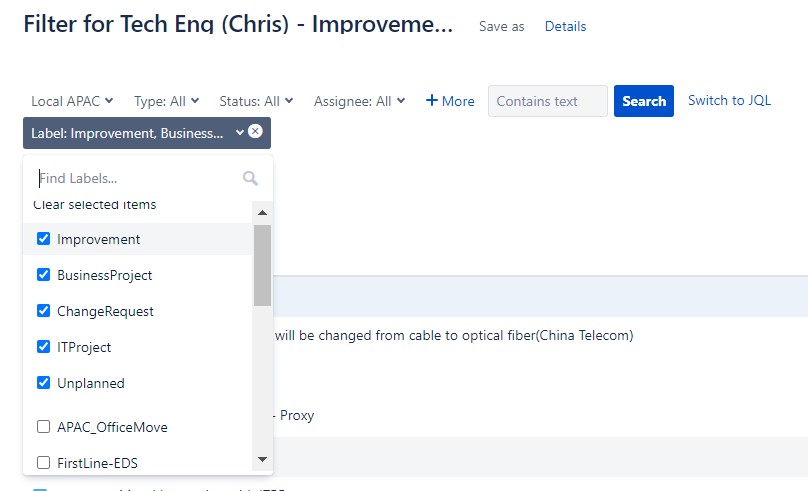
Task: Uncheck the ChangeRequest label checkbox
Action: 43,311
